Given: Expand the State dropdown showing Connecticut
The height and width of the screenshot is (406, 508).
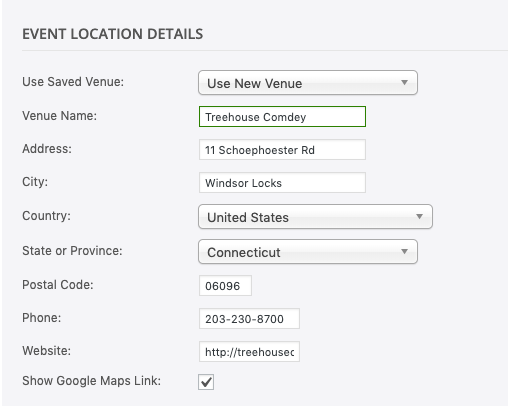Looking at the screenshot, I should point(308,252).
